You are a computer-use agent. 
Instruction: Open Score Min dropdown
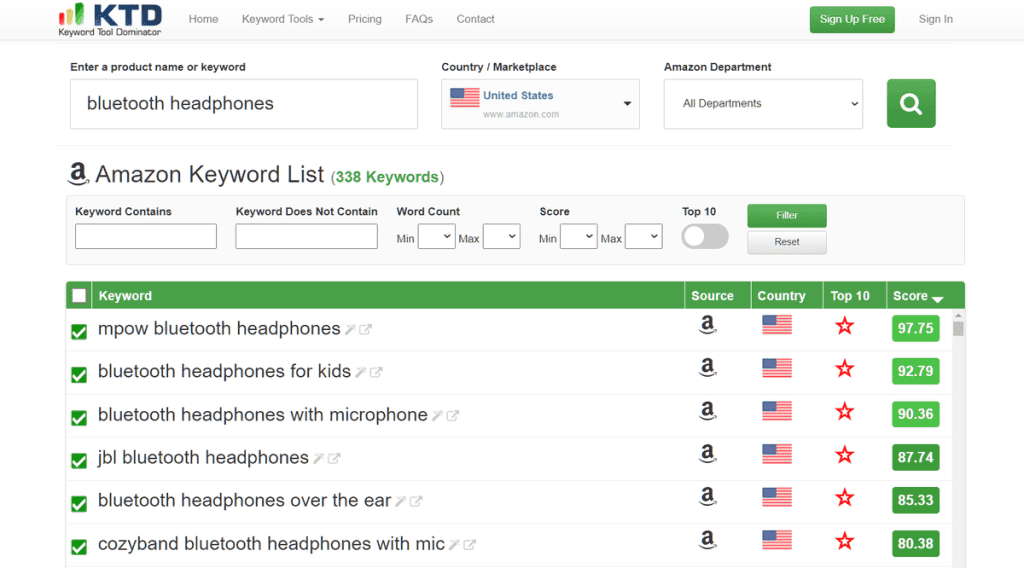tap(579, 236)
